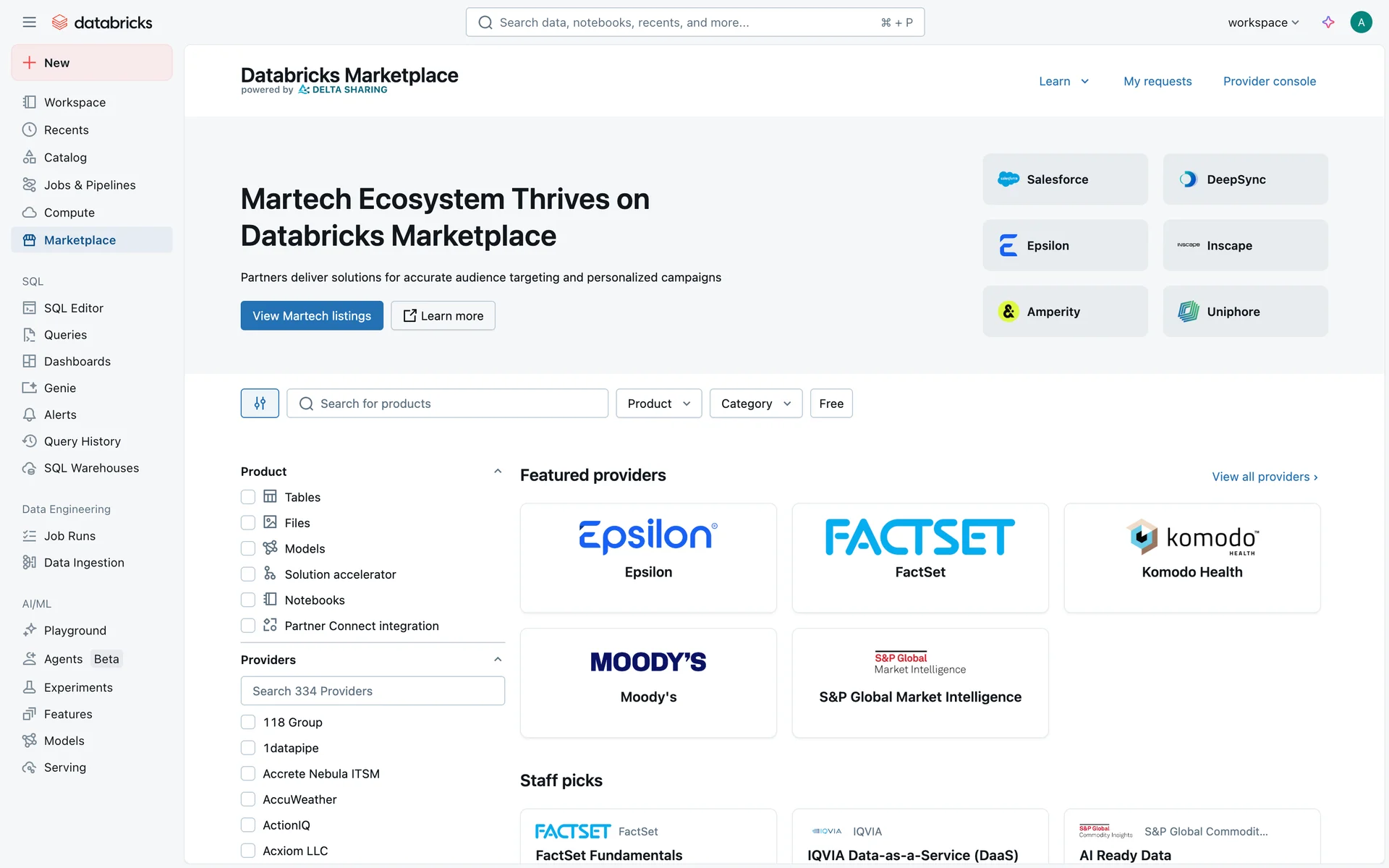Open SQL Warehouses in sidebar

pos(91,468)
